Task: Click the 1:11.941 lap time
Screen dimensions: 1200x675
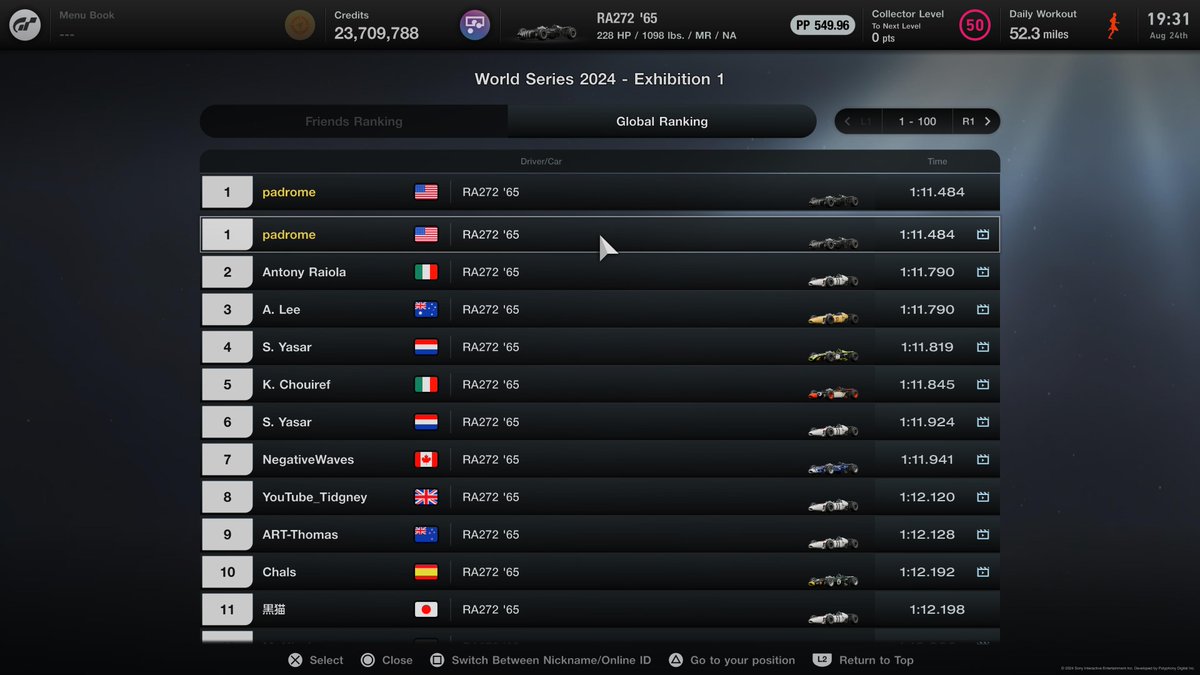Action: (927, 460)
